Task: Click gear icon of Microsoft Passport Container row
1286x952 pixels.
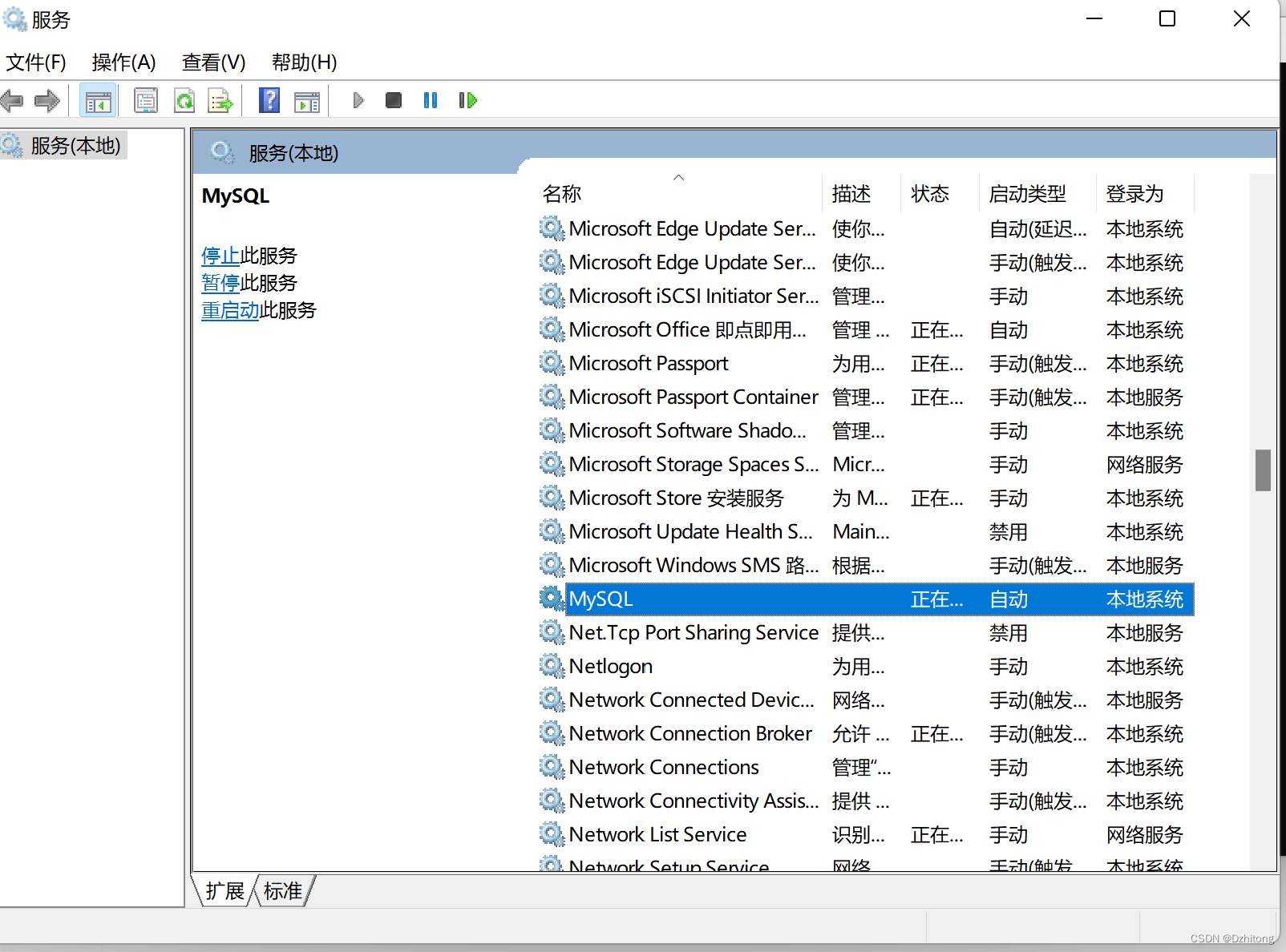Action: tap(552, 397)
